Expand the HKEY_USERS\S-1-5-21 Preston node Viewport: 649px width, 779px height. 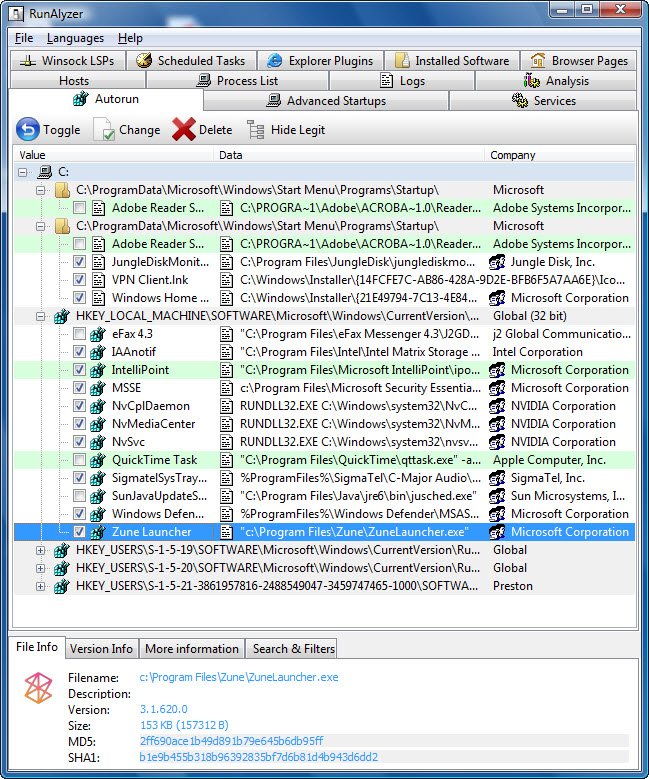click(41, 586)
